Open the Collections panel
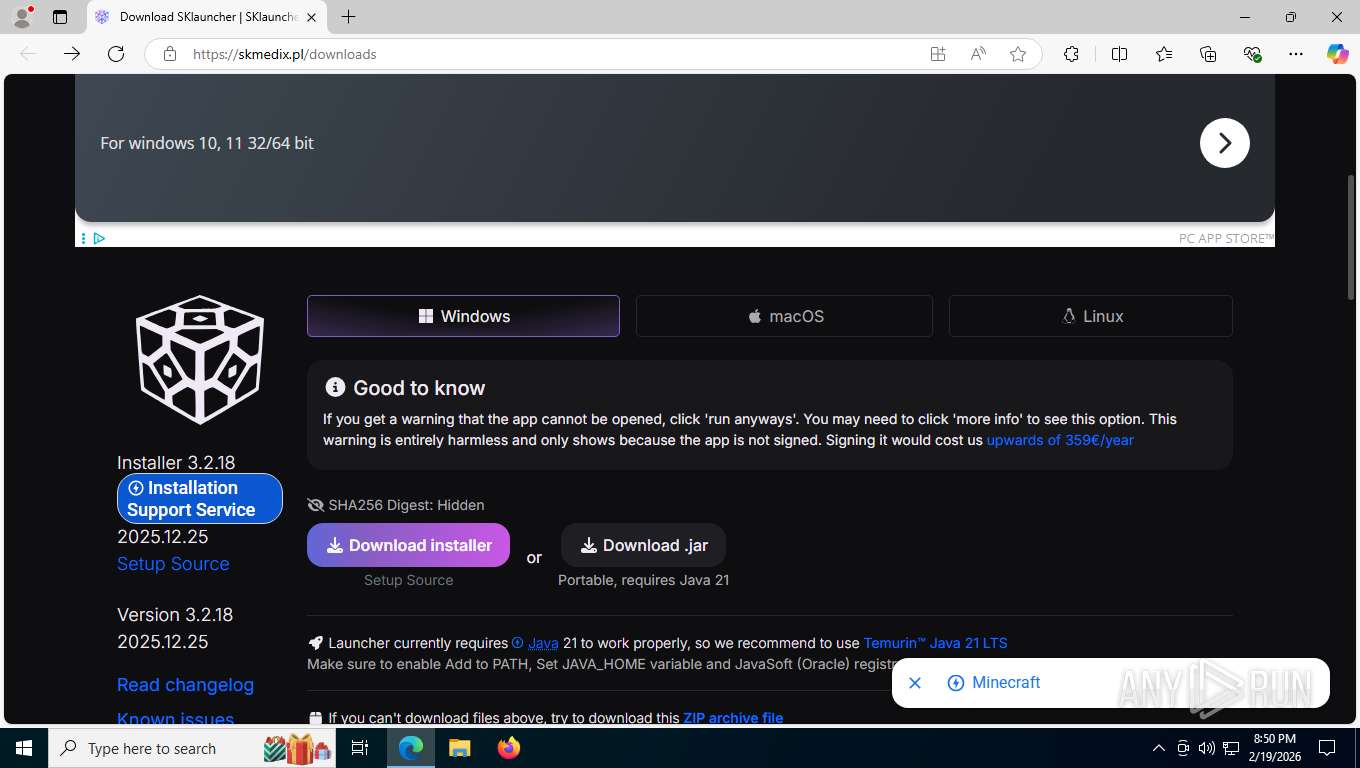Viewport: 1360px width, 768px height. [1208, 54]
